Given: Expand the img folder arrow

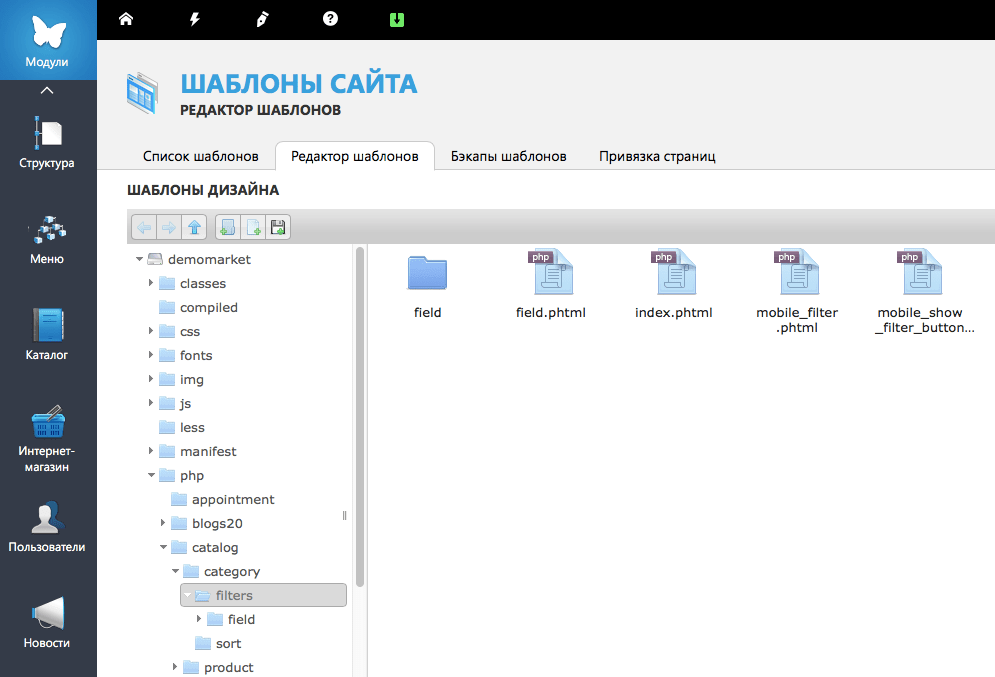Looking at the screenshot, I should click(x=151, y=379).
